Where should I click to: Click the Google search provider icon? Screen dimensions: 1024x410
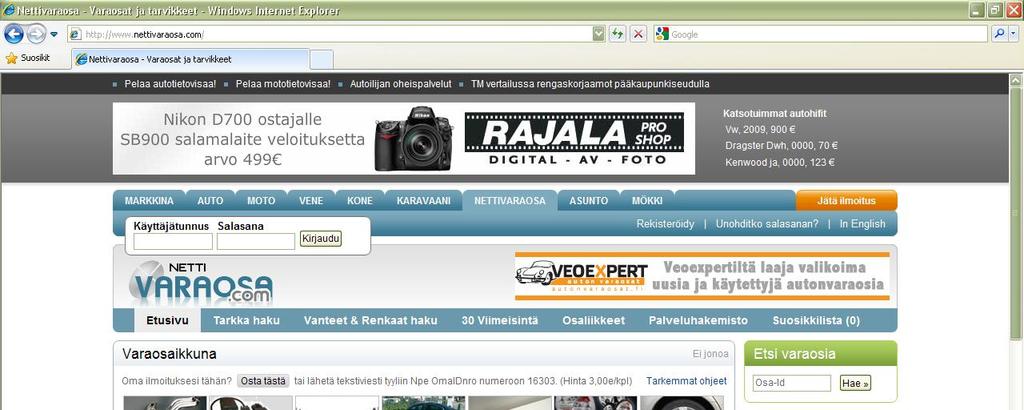click(x=662, y=34)
